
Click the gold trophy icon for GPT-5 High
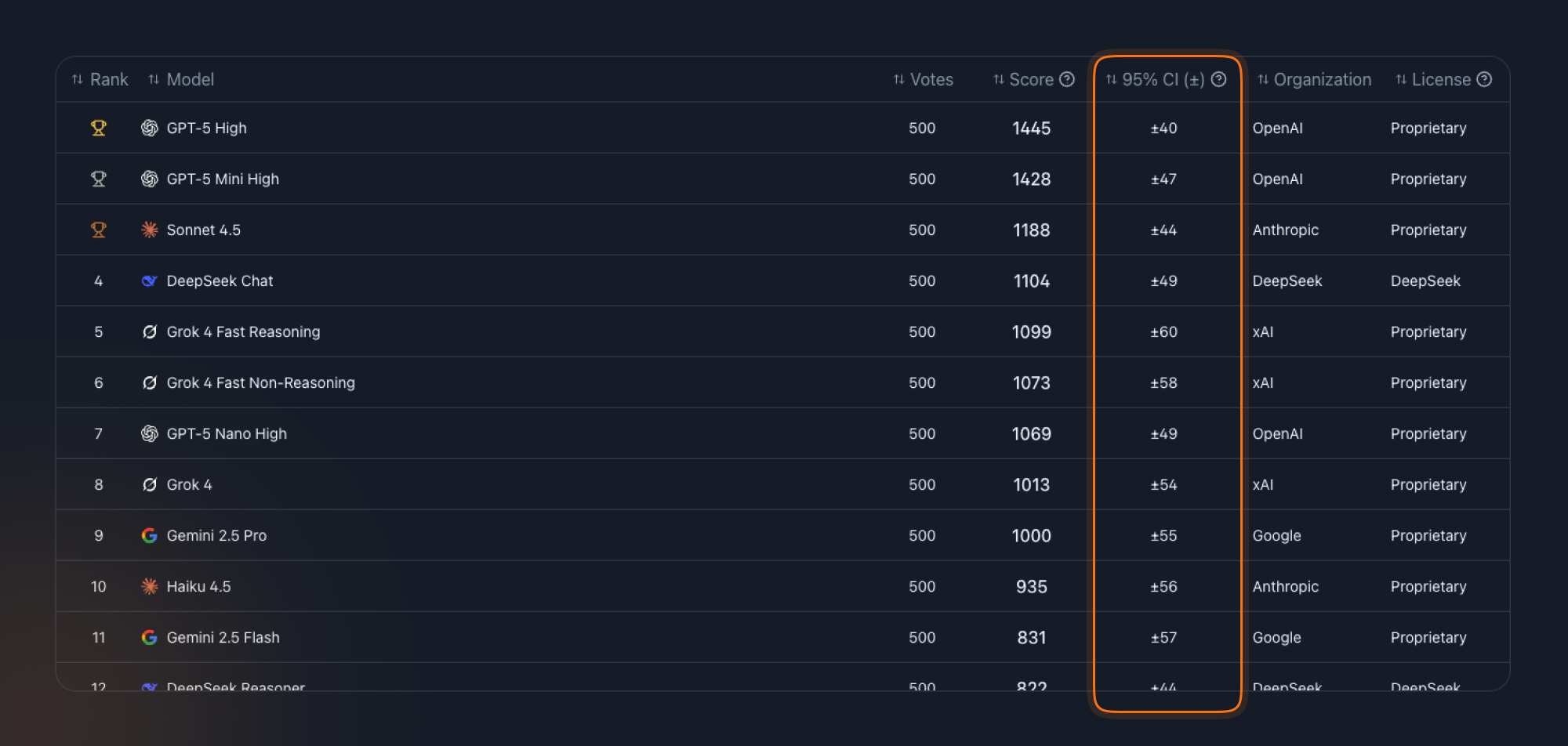(99, 128)
